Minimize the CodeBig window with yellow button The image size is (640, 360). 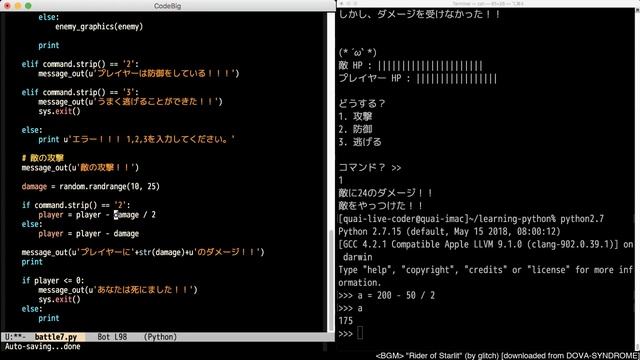(18, 6)
